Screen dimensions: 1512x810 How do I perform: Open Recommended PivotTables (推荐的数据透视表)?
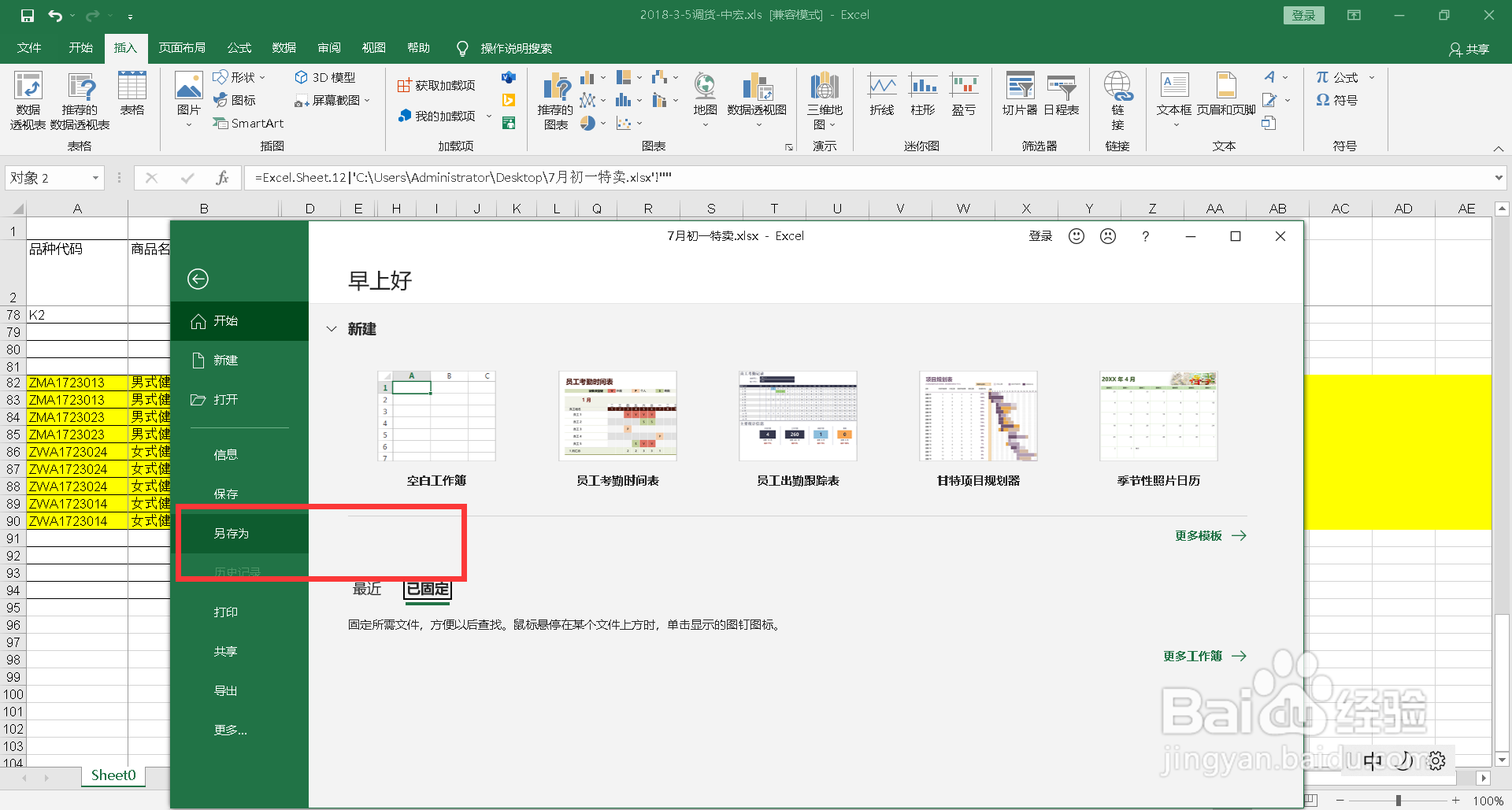click(x=80, y=101)
